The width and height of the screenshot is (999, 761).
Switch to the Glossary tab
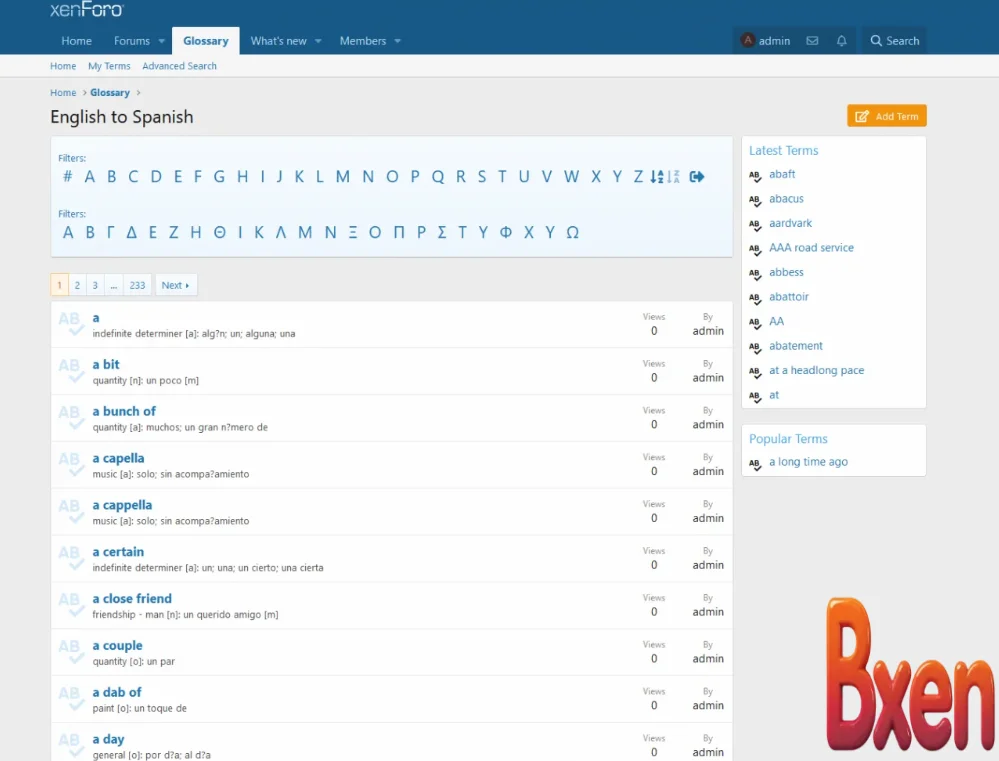coord(205,41)
